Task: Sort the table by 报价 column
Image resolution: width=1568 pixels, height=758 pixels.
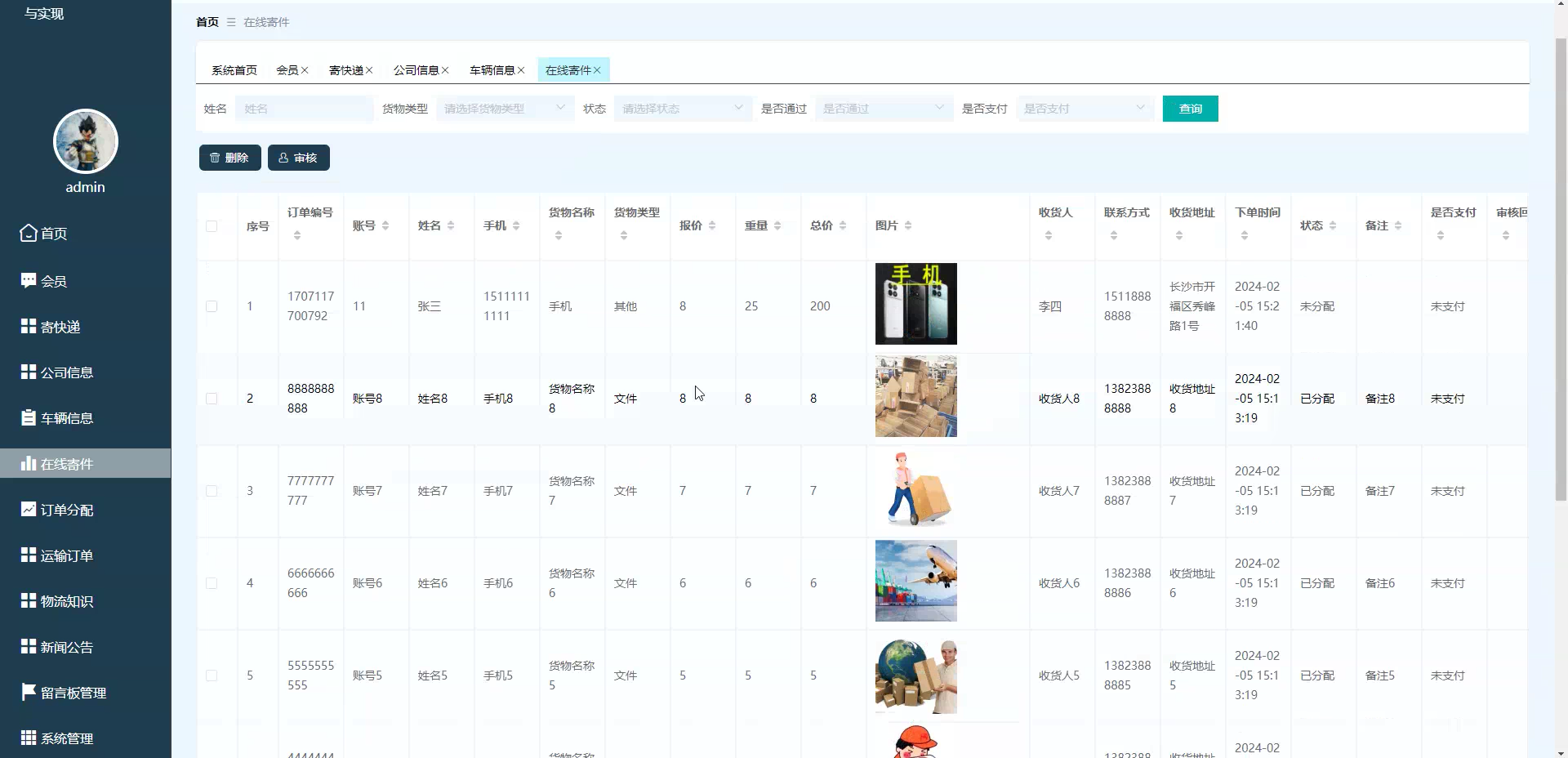Action: (712, 226)
